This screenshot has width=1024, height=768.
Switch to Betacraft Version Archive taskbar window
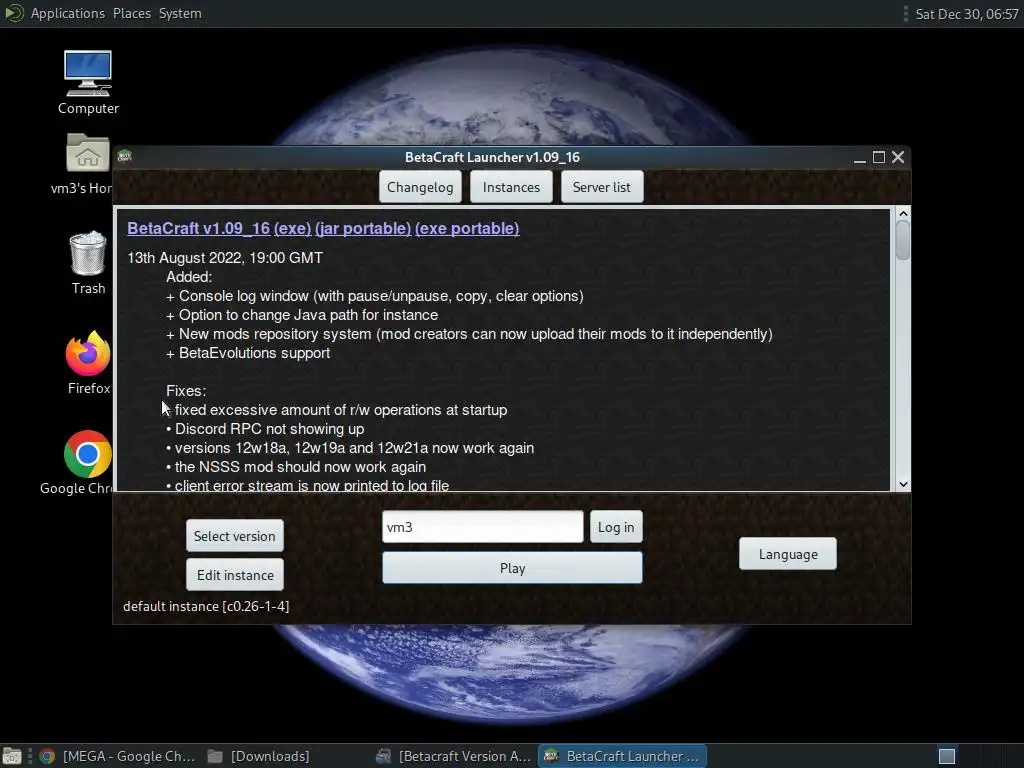point(454,756)
